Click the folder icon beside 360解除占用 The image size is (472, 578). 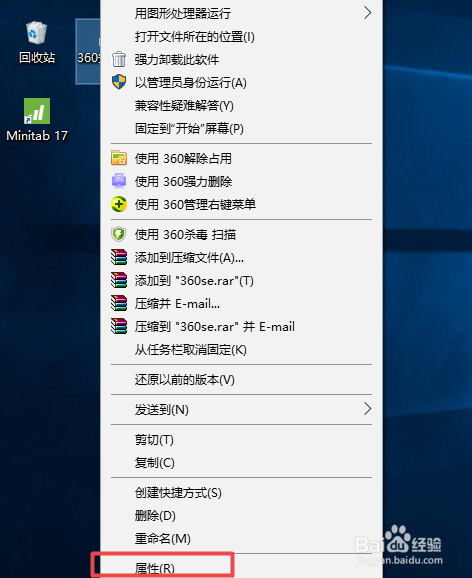[x=119, y=158]
